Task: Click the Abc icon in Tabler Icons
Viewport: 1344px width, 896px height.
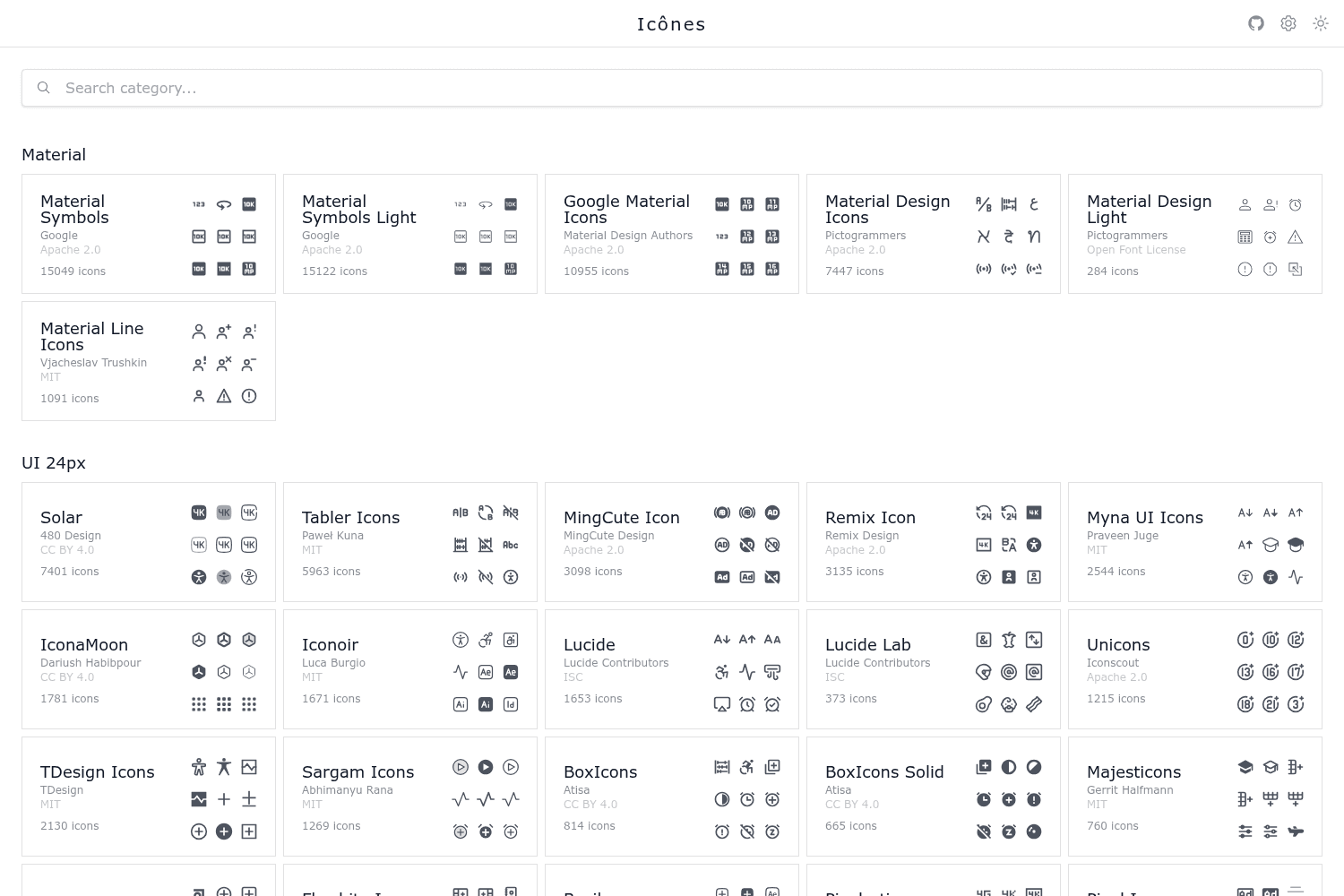Action: [x=511, y=545]
